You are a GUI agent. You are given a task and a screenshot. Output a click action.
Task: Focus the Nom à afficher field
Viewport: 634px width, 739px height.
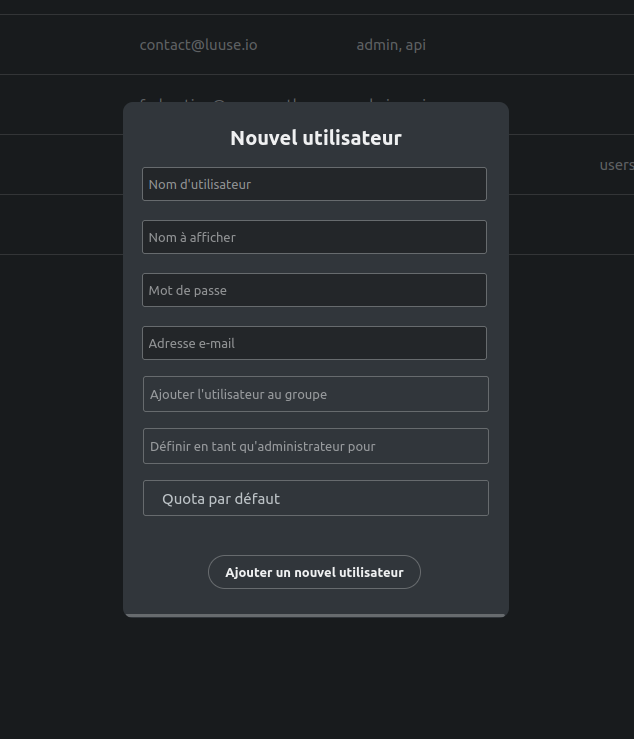click(314, 237)
